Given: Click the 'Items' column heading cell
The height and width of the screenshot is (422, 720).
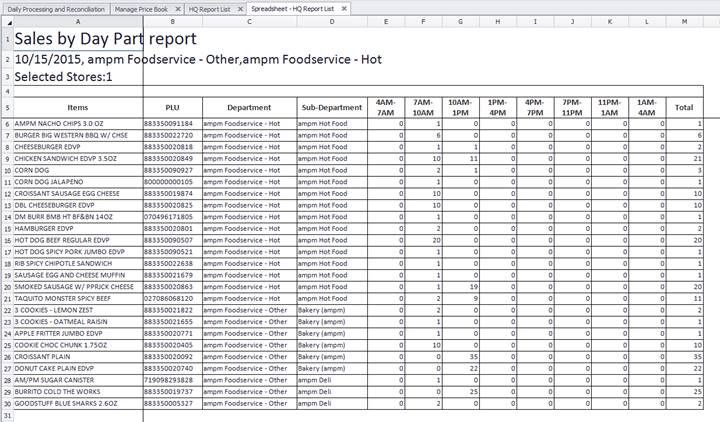Looking at the screenshot, I should pos(78,107).
